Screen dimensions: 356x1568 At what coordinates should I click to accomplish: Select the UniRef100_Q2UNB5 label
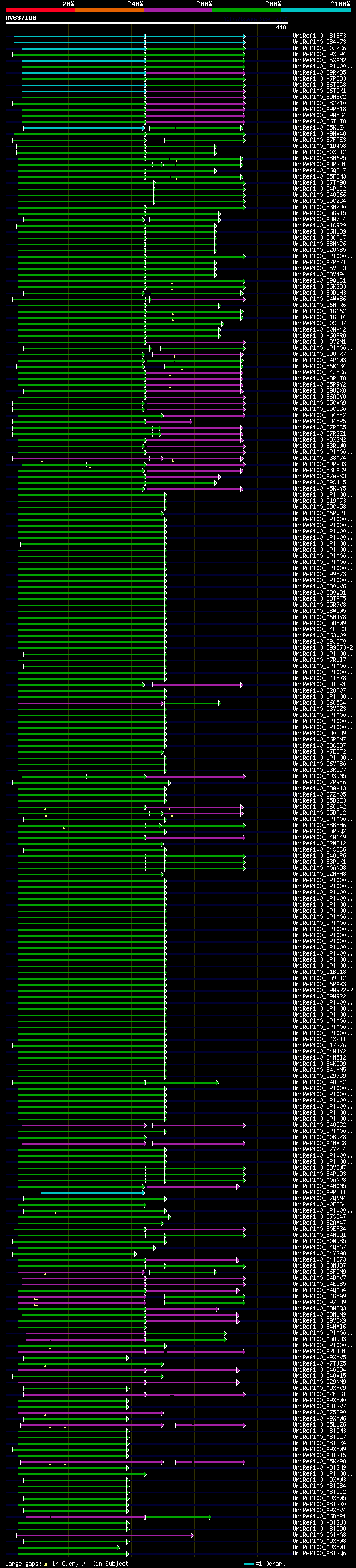click(x=319, y=250)
